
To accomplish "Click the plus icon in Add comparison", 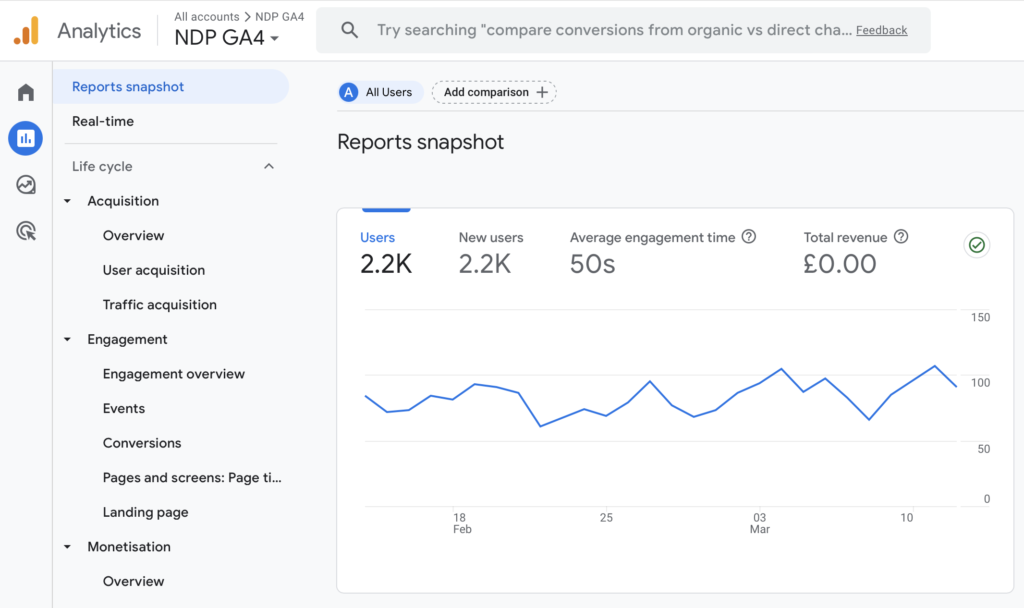I will (542, 93).
